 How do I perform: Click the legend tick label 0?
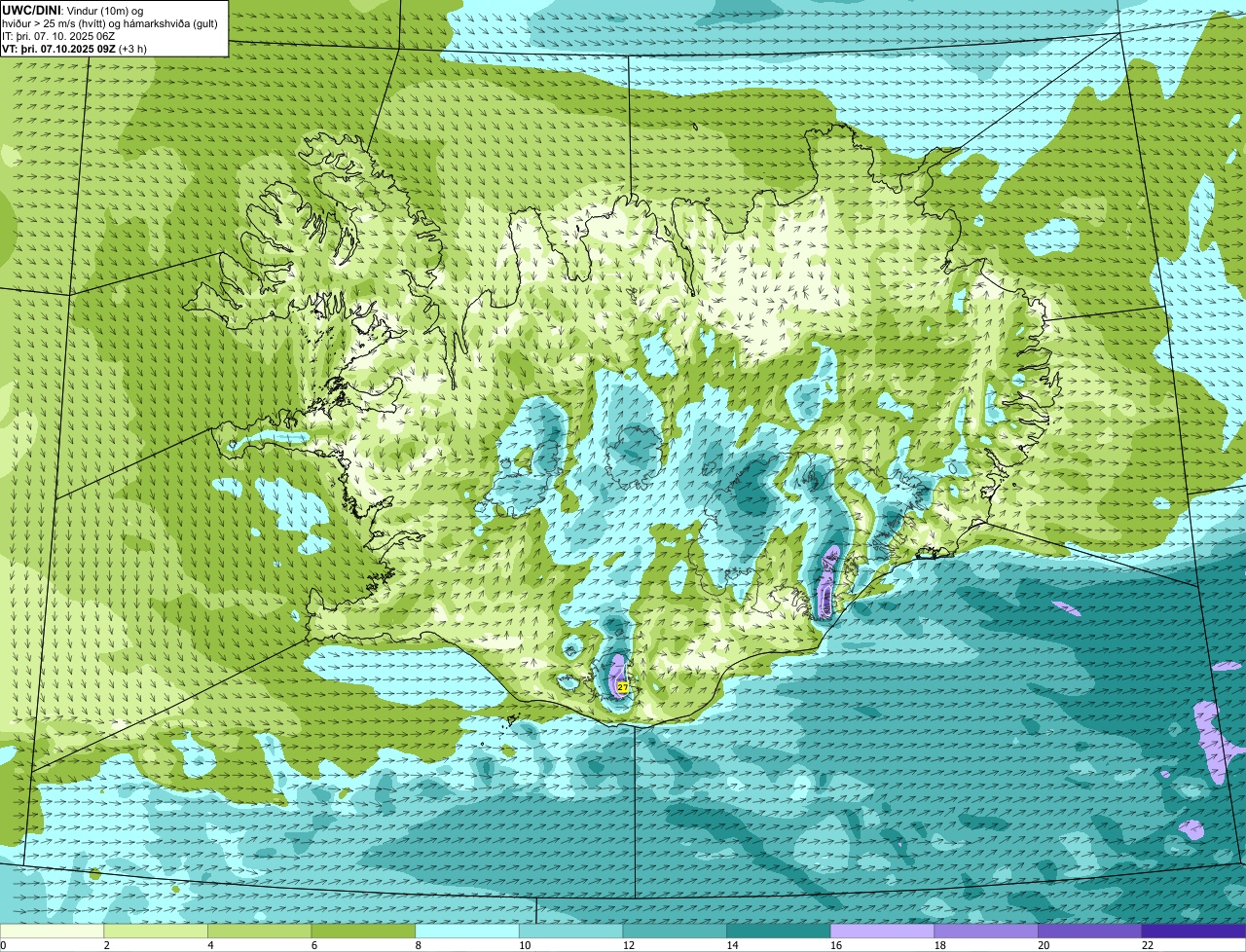point(3,945)
